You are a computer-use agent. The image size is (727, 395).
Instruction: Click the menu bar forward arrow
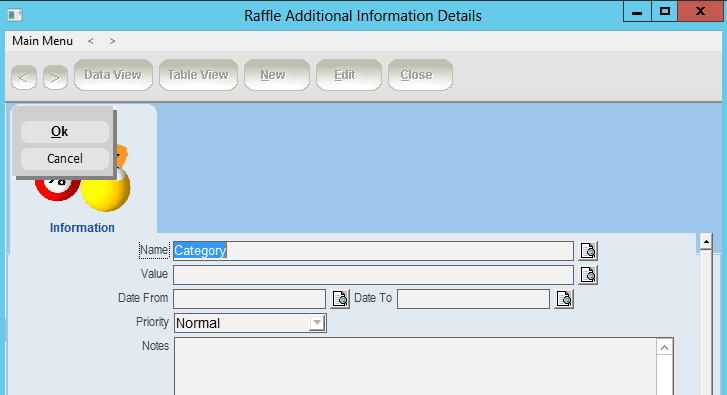point(112,41)
